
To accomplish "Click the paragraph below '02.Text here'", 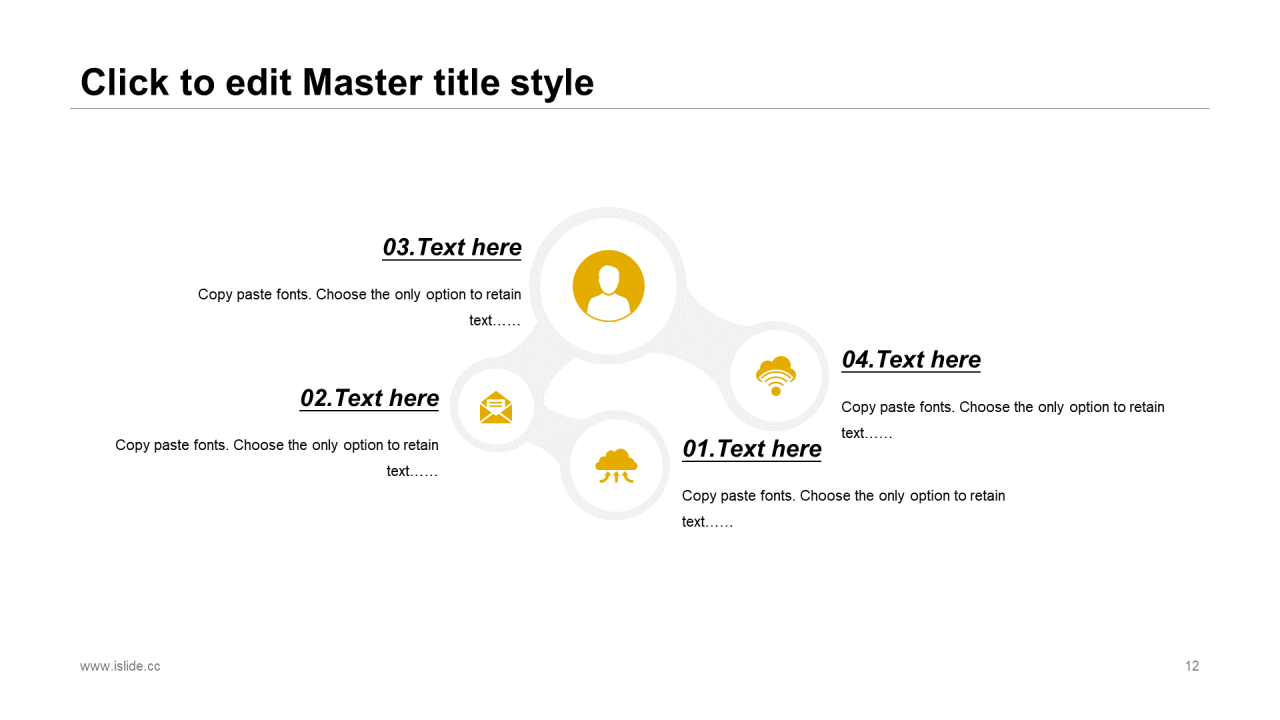I will (277, 458).
